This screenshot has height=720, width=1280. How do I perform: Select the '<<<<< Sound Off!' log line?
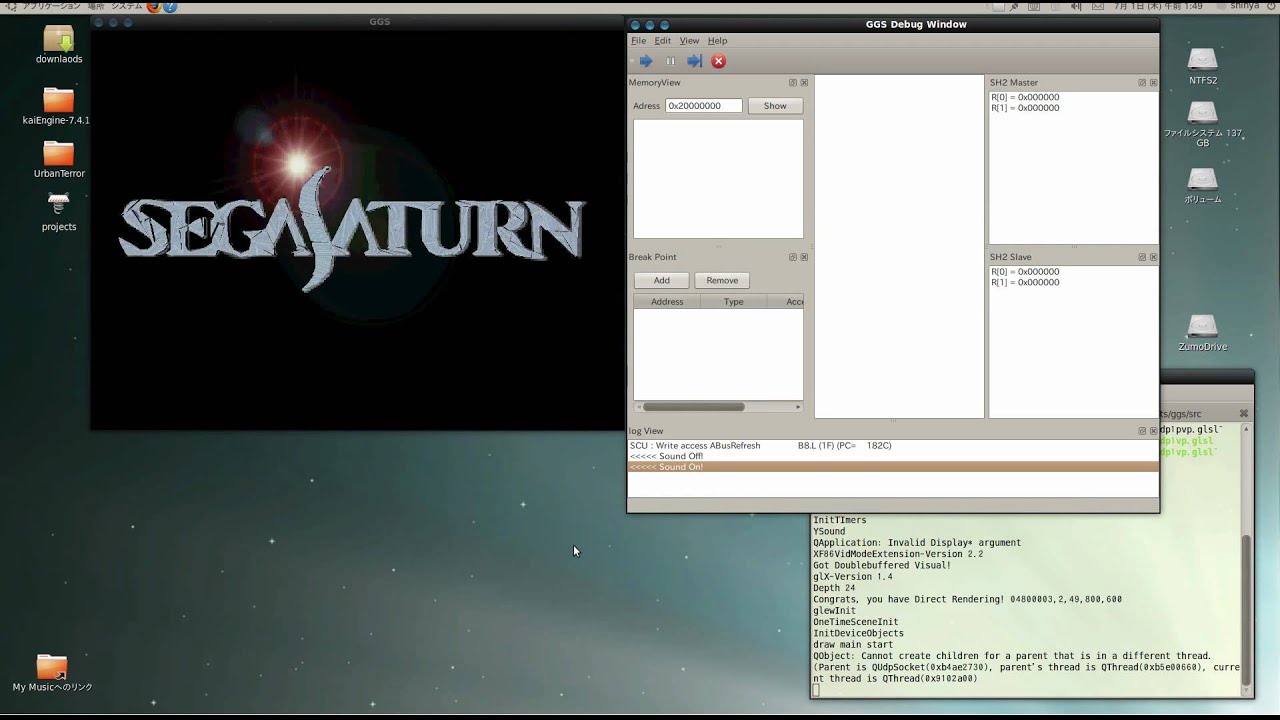click(x=893, y=456)
